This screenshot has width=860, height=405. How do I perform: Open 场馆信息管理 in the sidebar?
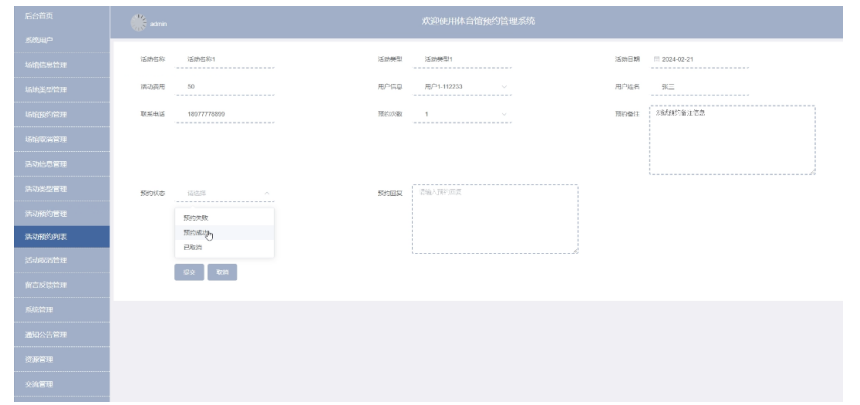click(x=62, y=65)
